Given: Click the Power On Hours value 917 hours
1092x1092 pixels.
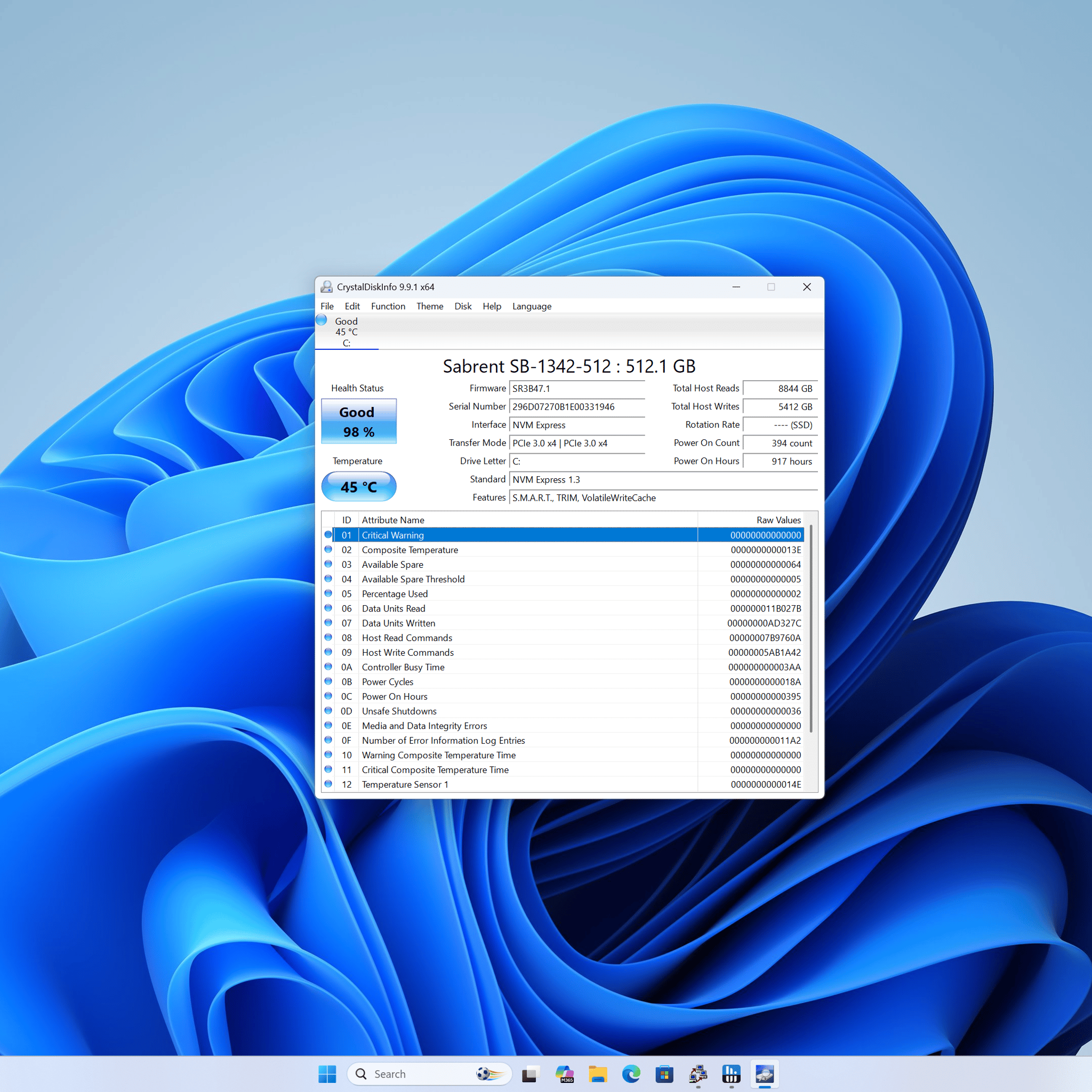Looking at the screenshot, I should point(780,461).
